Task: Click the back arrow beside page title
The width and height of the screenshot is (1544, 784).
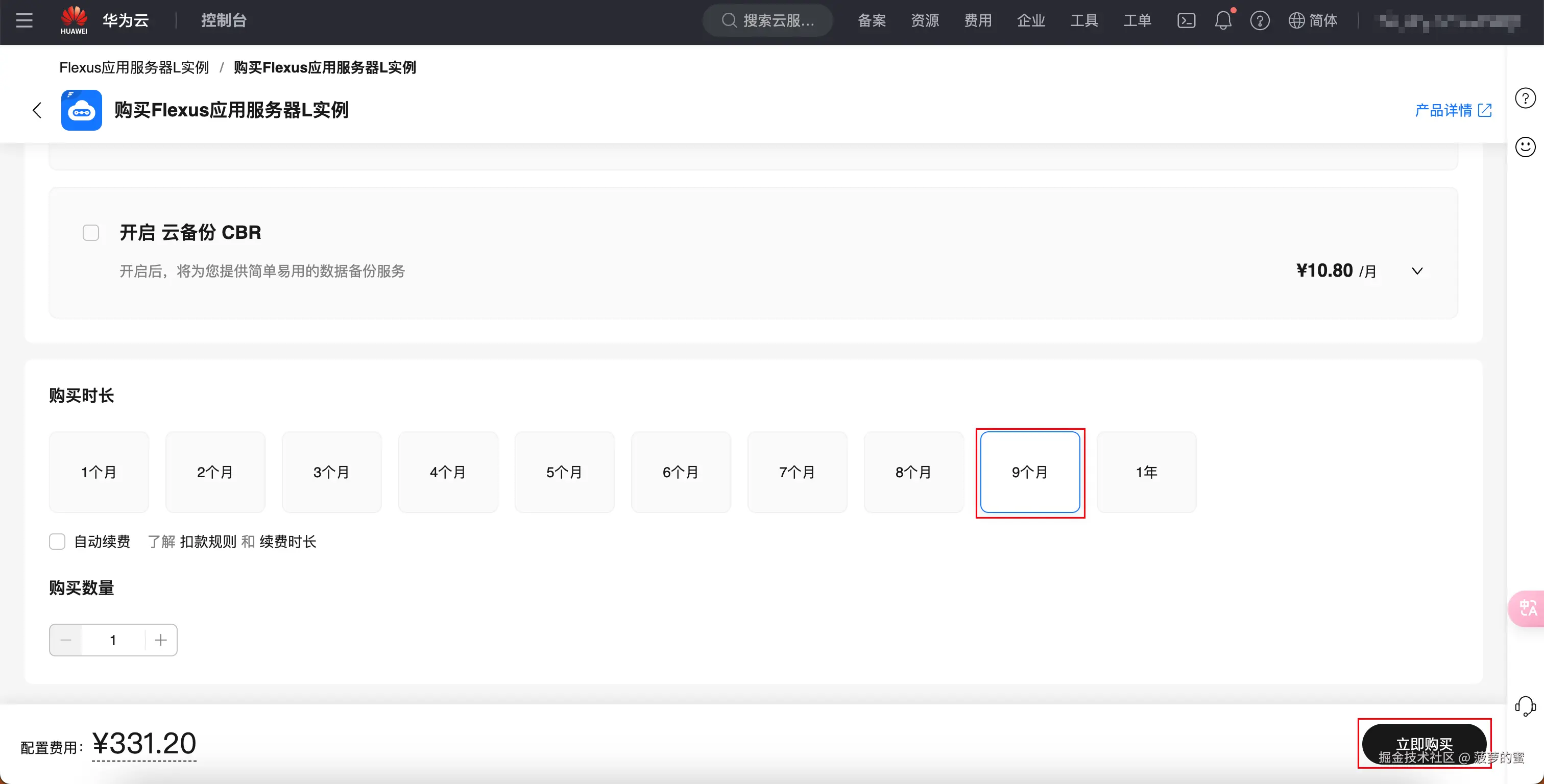Action: point(37,110)
